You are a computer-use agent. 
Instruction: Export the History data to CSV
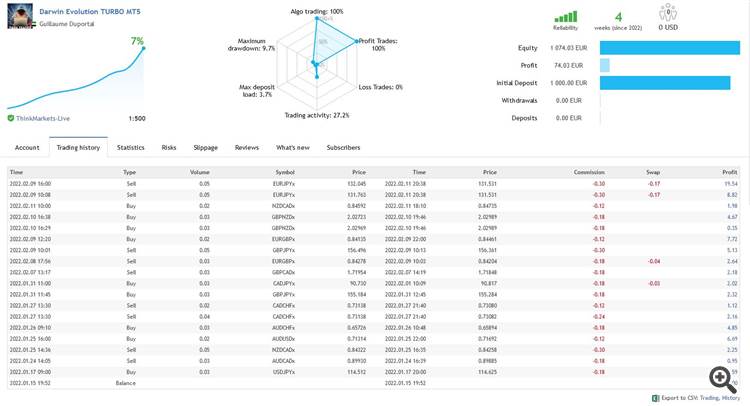point(731,398)
